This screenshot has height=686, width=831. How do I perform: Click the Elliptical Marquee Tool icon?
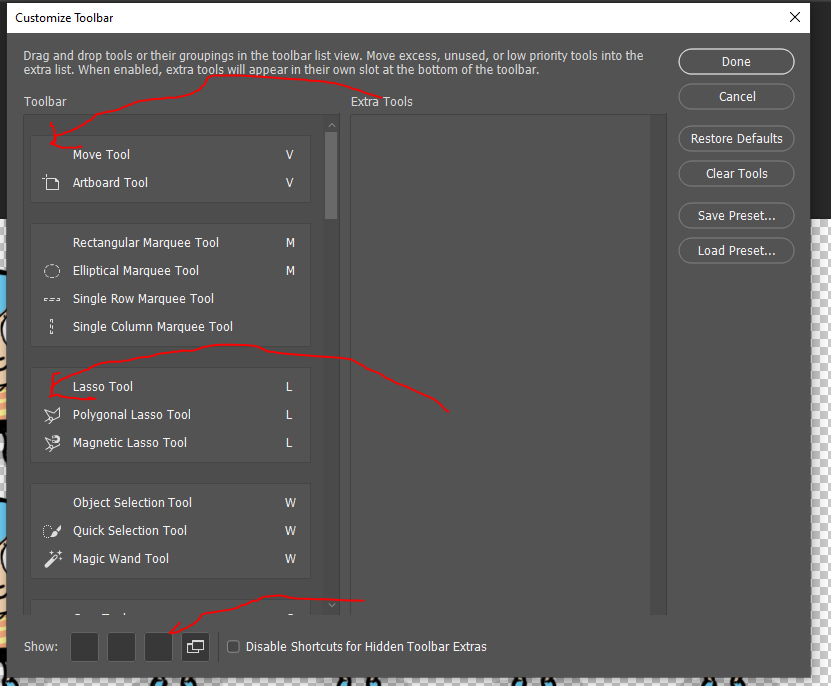pyautogui.click(x=51, y=270)
